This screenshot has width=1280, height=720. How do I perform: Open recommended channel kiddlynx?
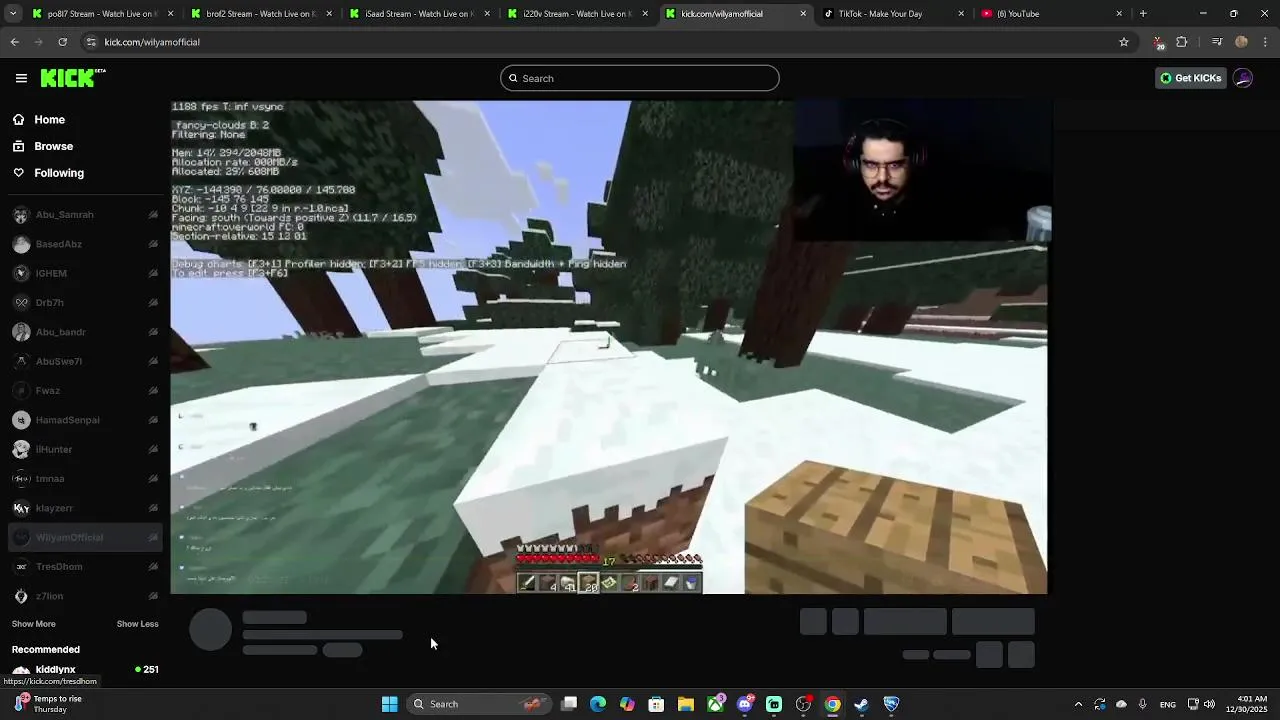pos(85,670)
